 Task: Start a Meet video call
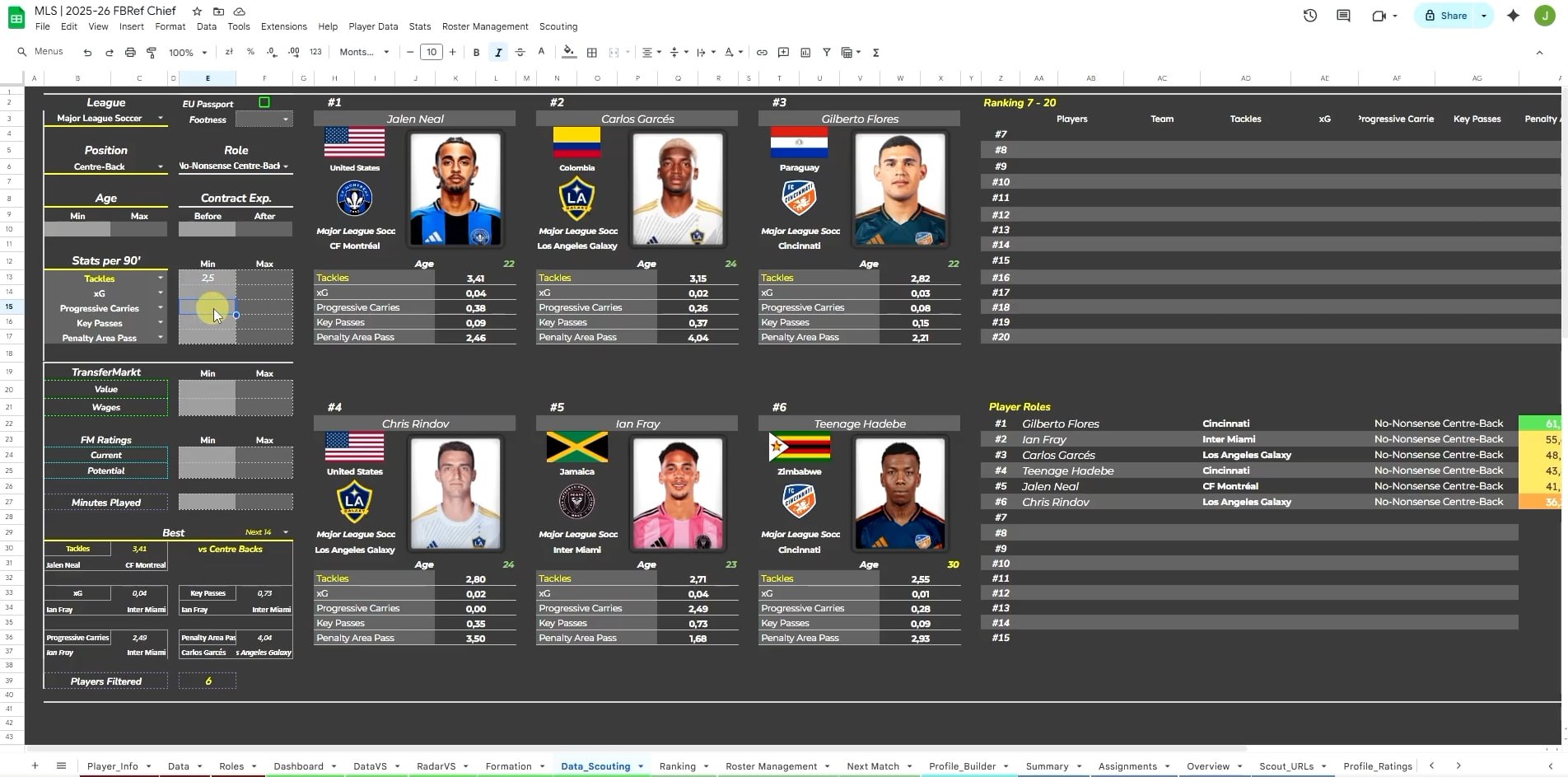(x=1379, y=16)
